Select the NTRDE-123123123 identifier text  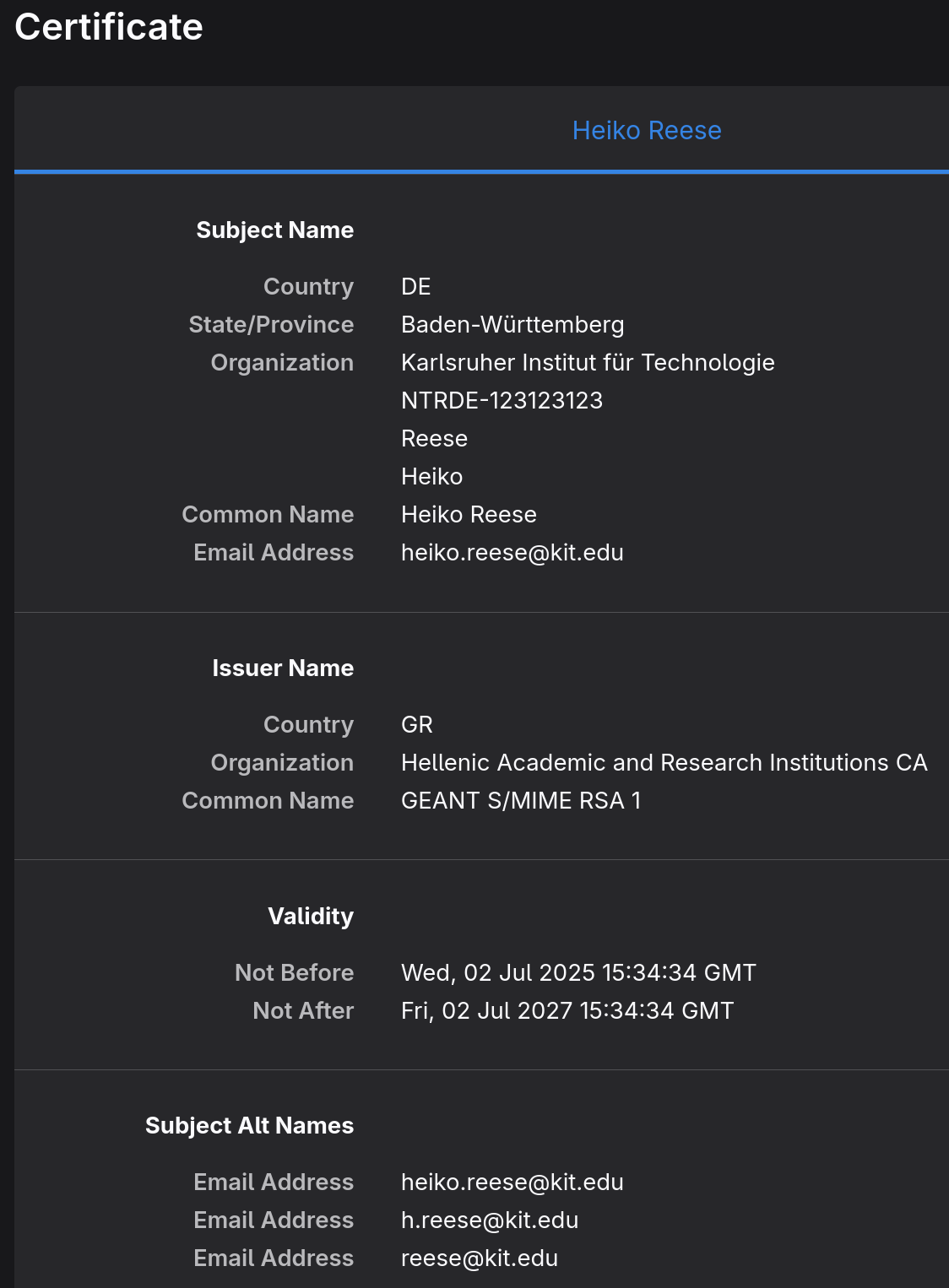coord(502,400)
